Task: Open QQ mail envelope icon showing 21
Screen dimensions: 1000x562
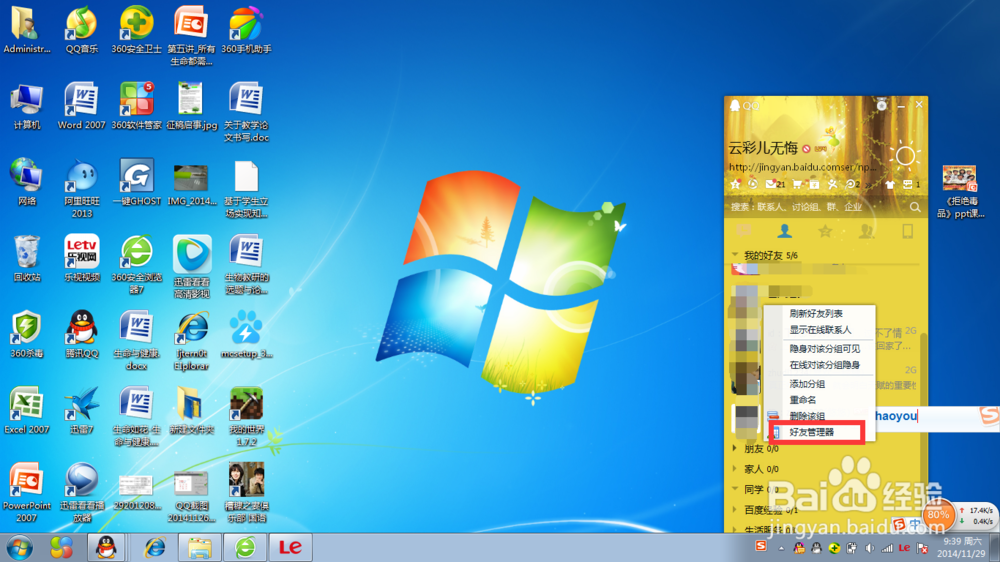Action: pyautogui.click(x=774, y=184)
